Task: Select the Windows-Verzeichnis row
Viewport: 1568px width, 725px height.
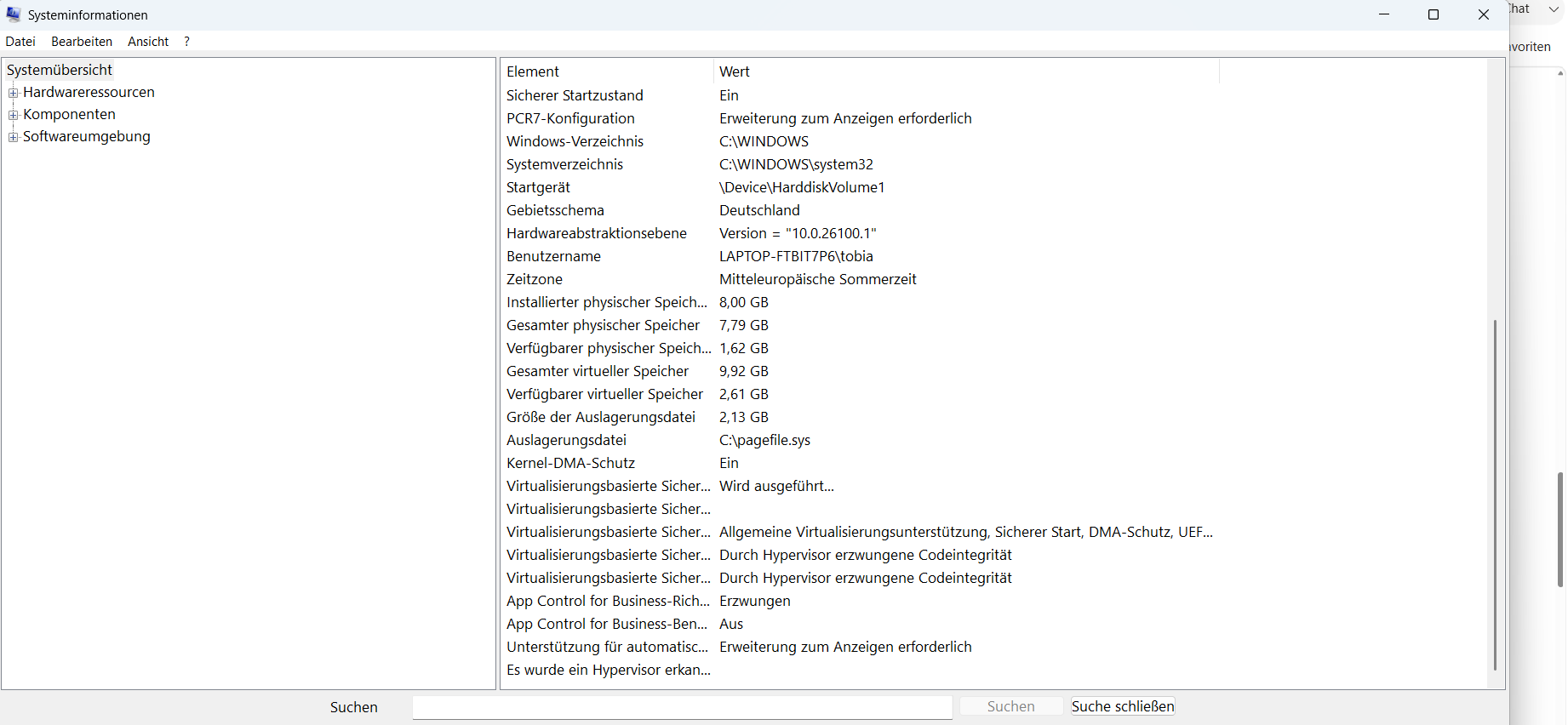Action: pyautogui.click(x=861, y=141)
